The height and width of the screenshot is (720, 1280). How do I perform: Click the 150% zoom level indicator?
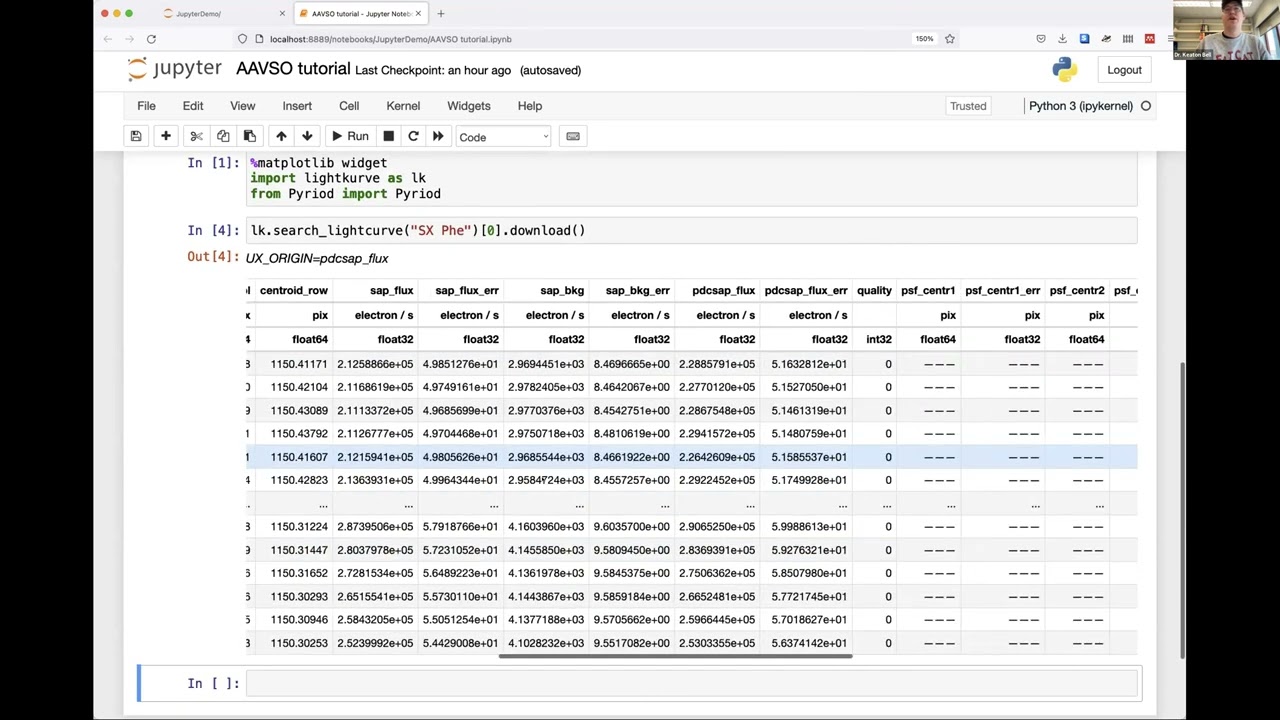point(924,39)
